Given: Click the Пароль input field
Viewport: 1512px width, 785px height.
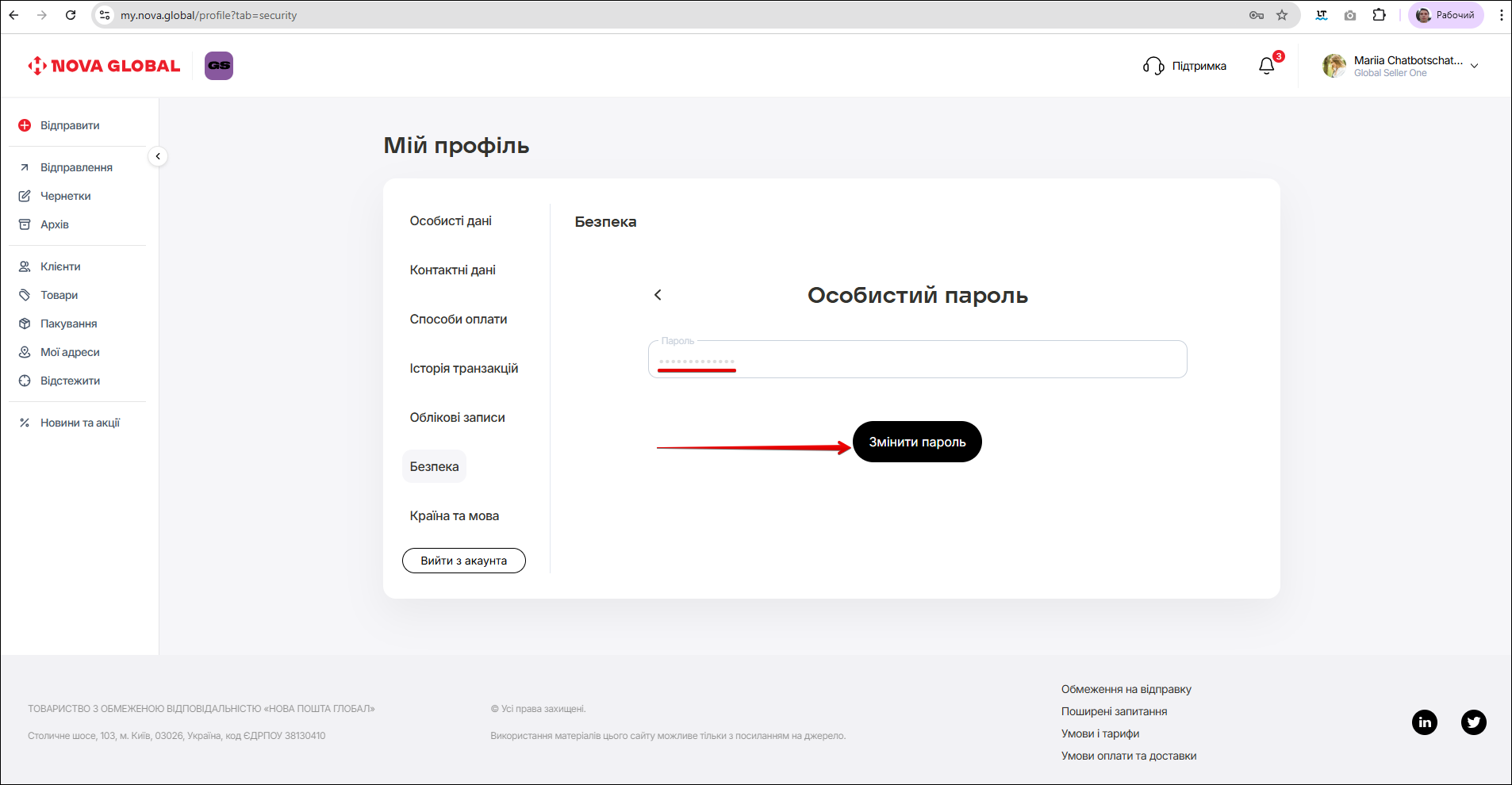Looking at the screenshot, I should (918, 359).
